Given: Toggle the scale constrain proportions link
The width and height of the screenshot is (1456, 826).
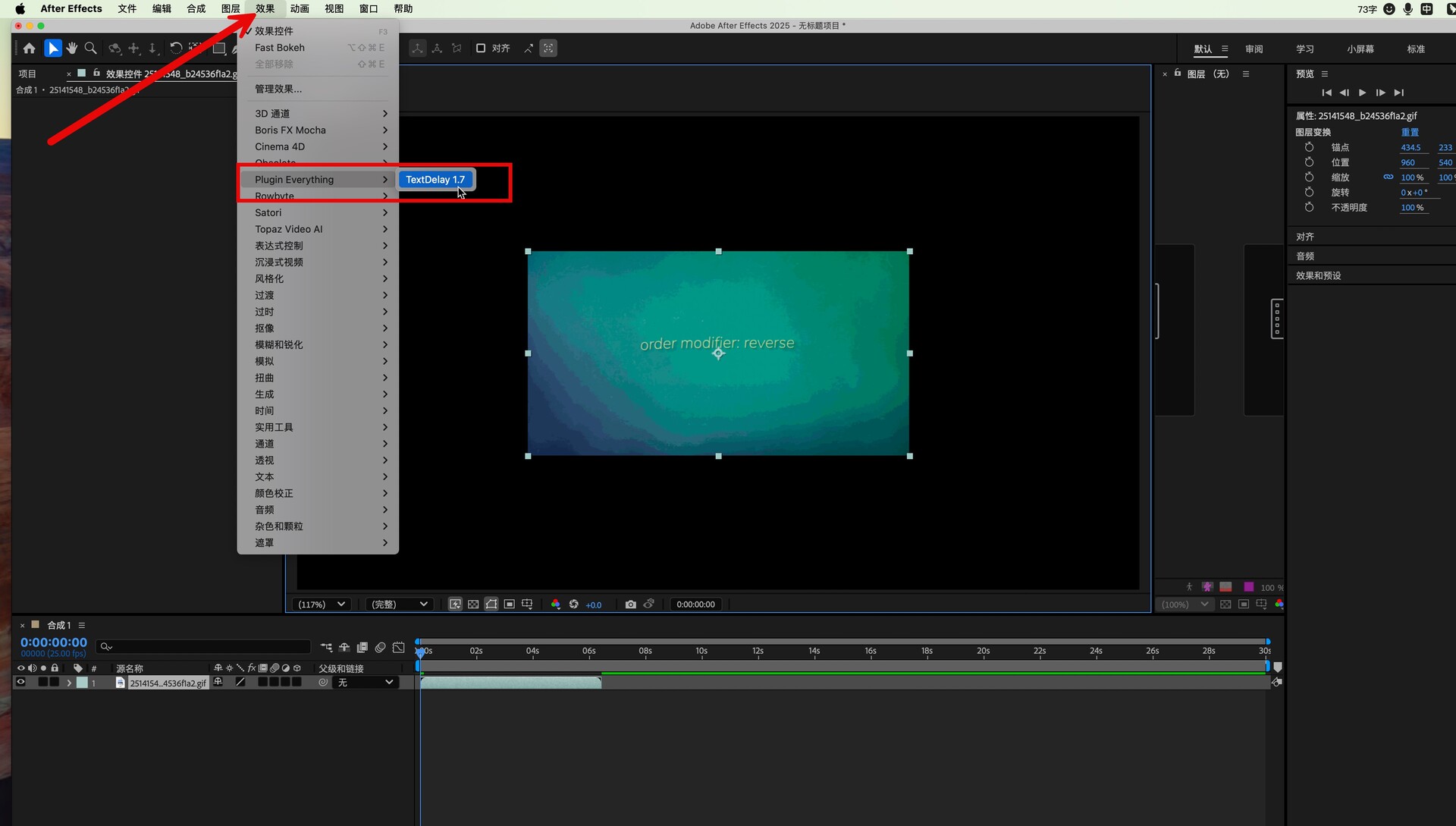Looking at the screenshot, I should [1388, 177].
